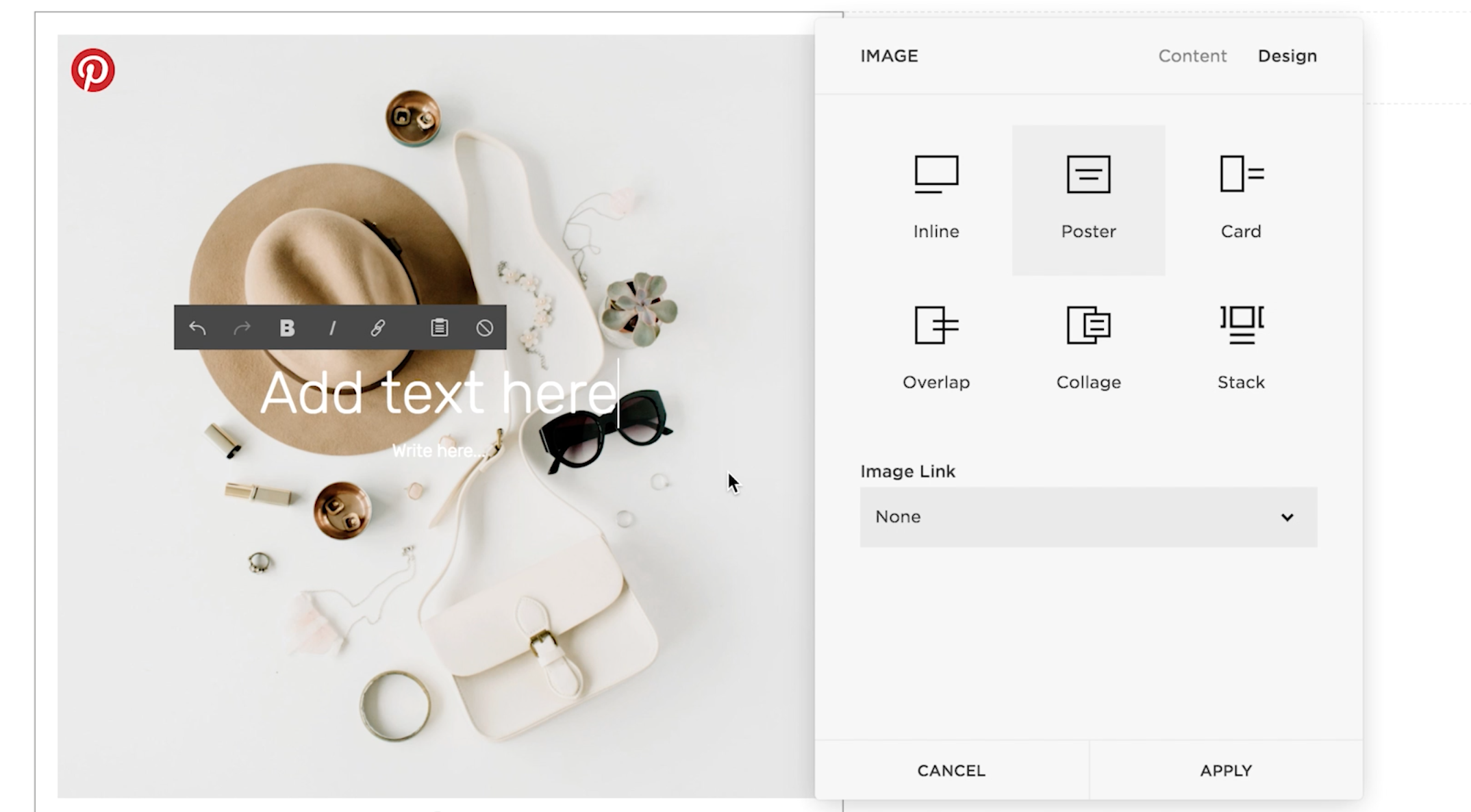
Task: Click the redo arrow in text toolbar
Action: coord(242,328)
